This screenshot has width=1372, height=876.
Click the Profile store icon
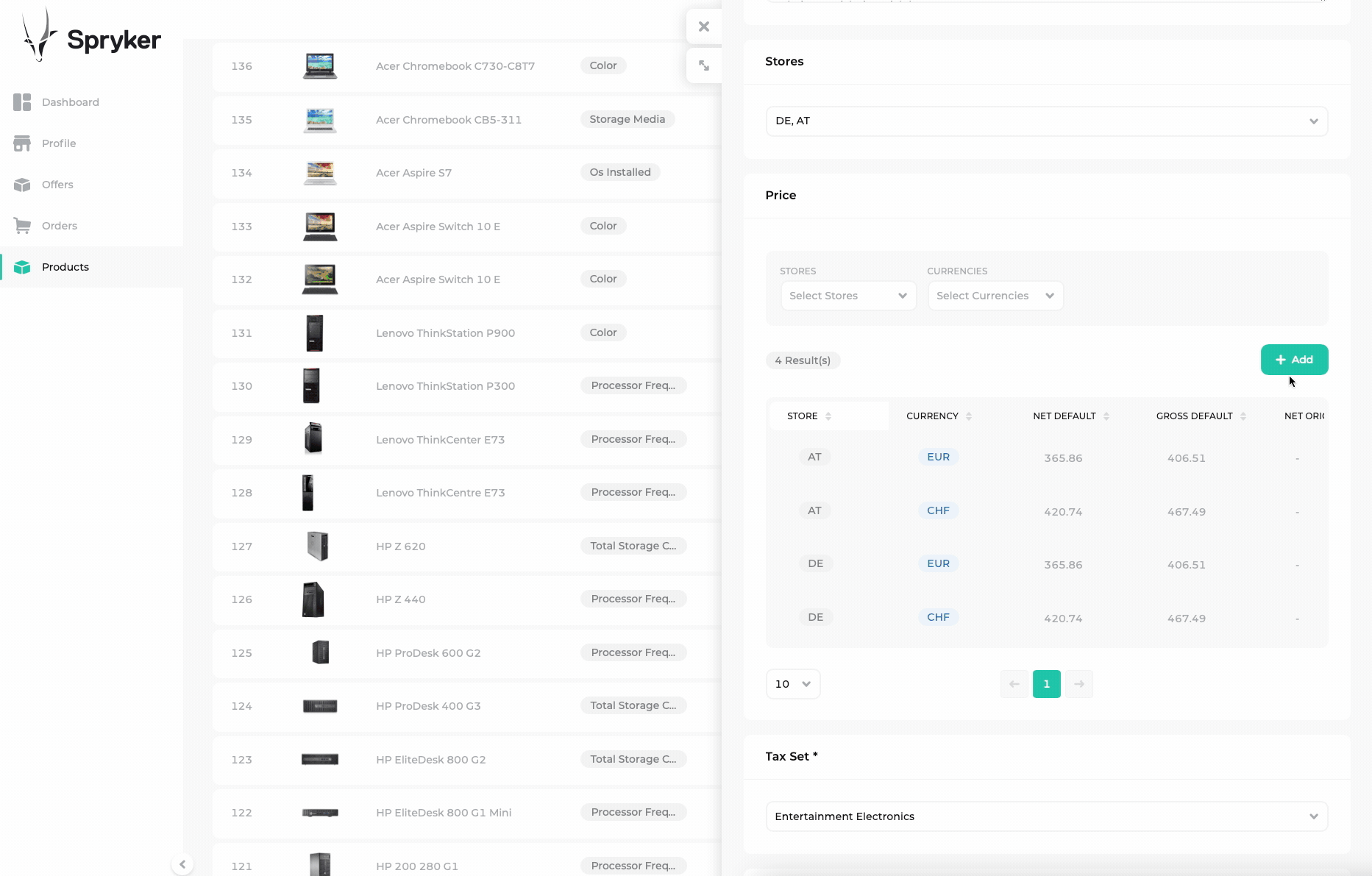22,143
